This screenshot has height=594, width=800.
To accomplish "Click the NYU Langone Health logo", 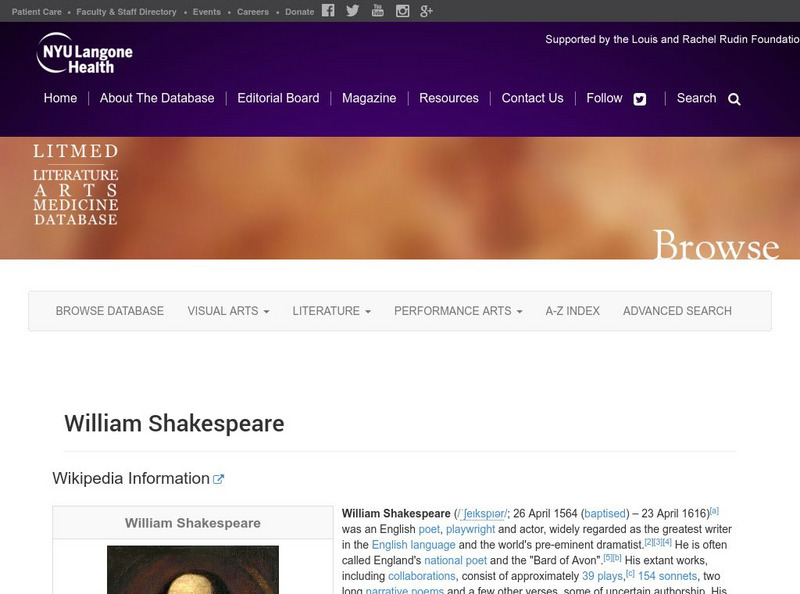I will (84, 53).
